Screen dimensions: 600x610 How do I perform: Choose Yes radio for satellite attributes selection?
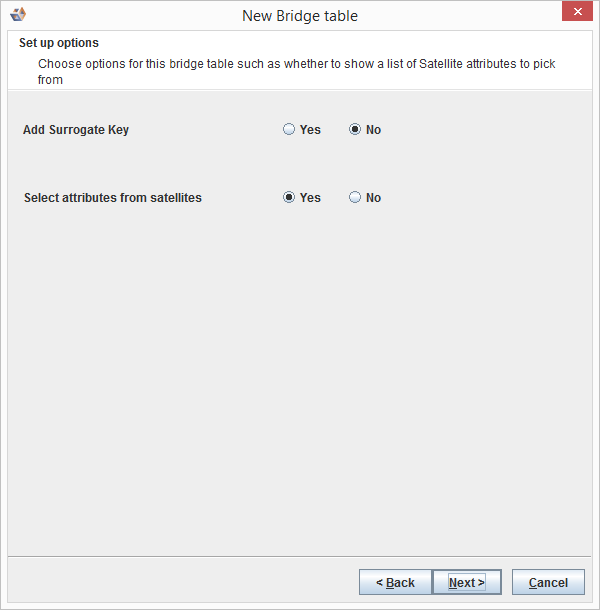[x=289, y=198]
